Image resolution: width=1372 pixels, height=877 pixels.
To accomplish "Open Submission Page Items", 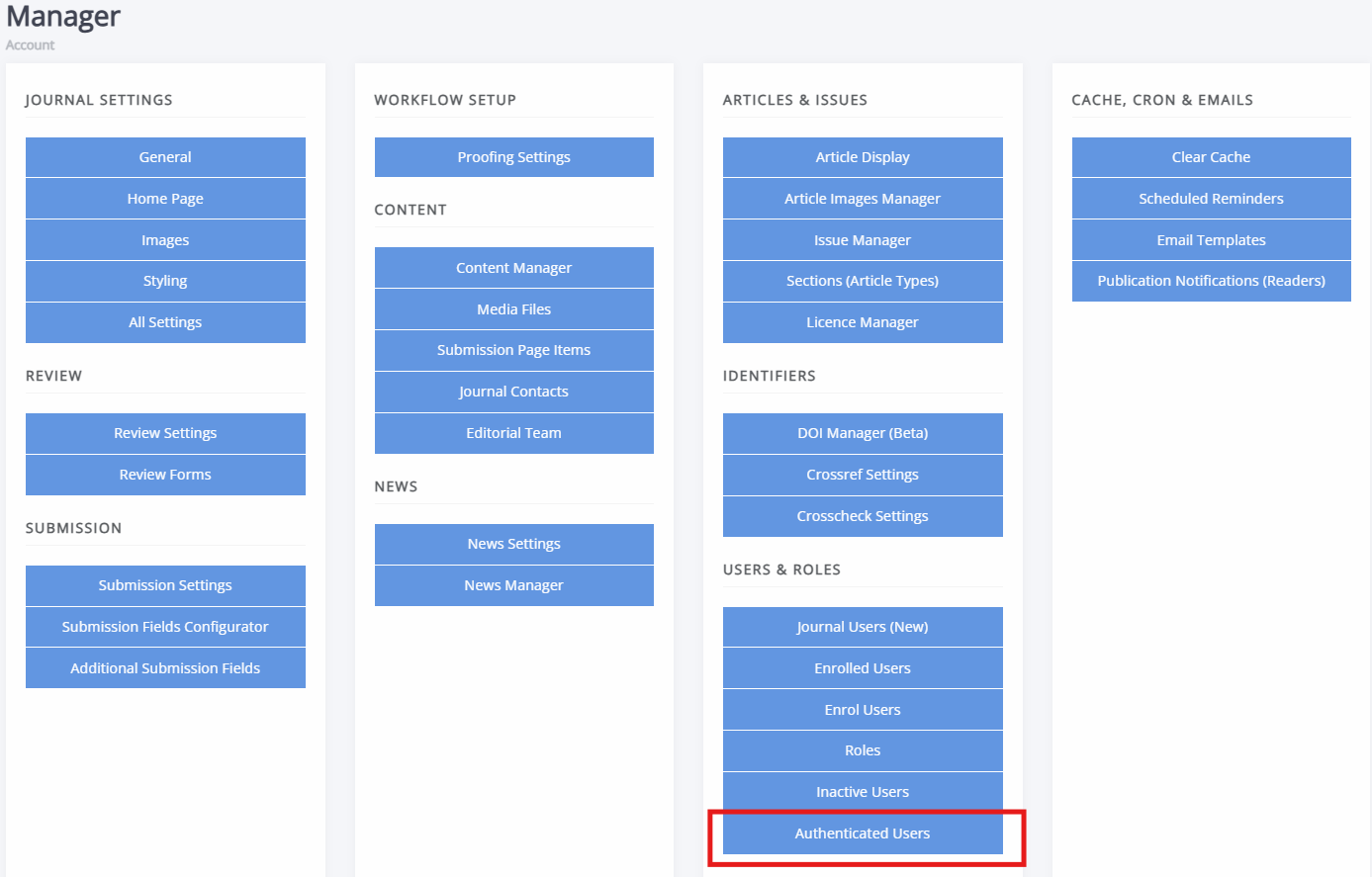I will click(x=514, y=350).
